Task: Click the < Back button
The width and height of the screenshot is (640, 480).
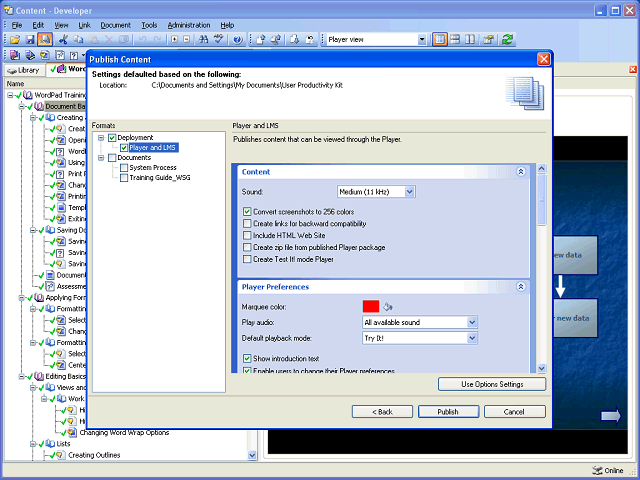Action: pos(382,412)
